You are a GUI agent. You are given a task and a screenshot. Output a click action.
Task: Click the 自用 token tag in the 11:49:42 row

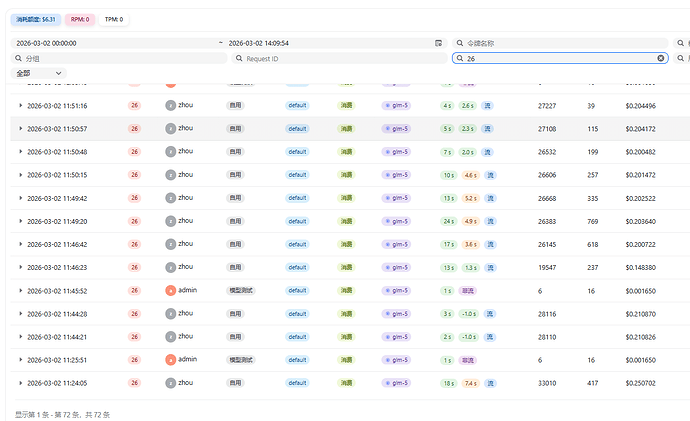pyautogui.click(x=235, y=198)
